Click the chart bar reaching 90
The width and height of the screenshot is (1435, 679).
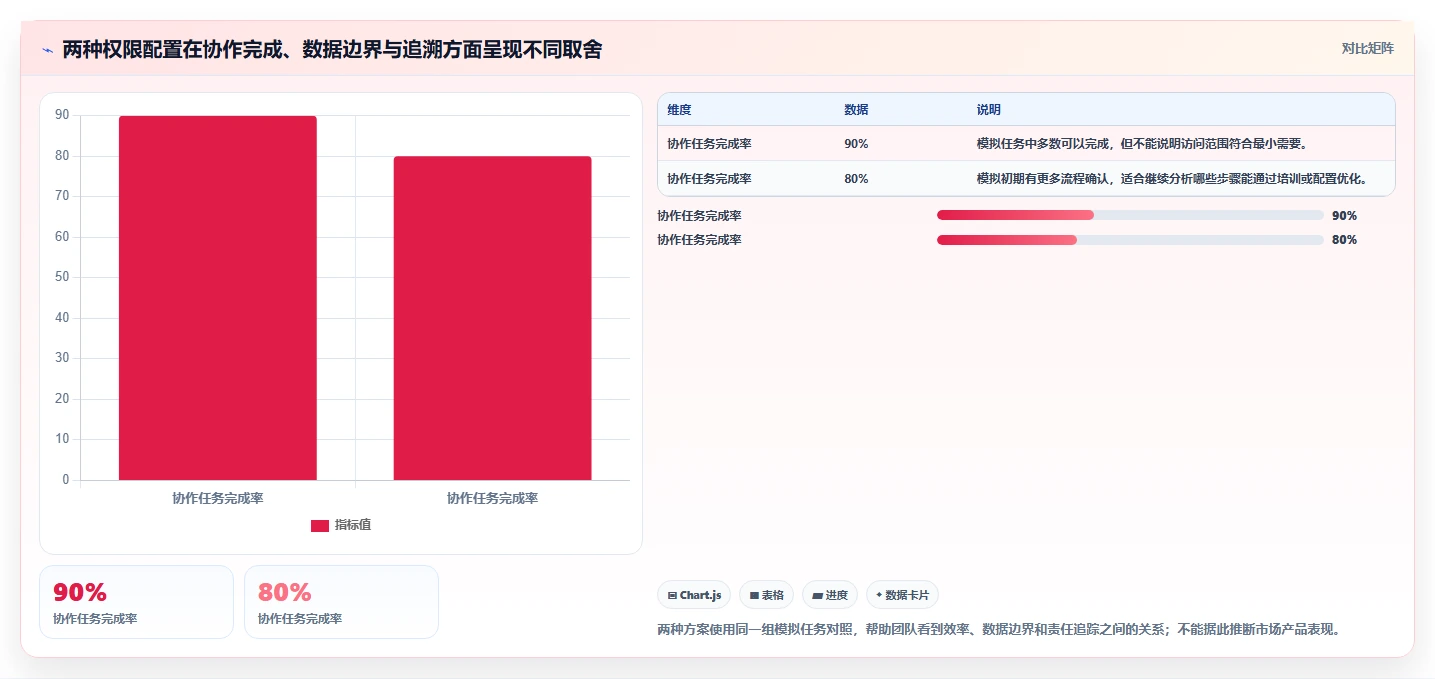218,298
